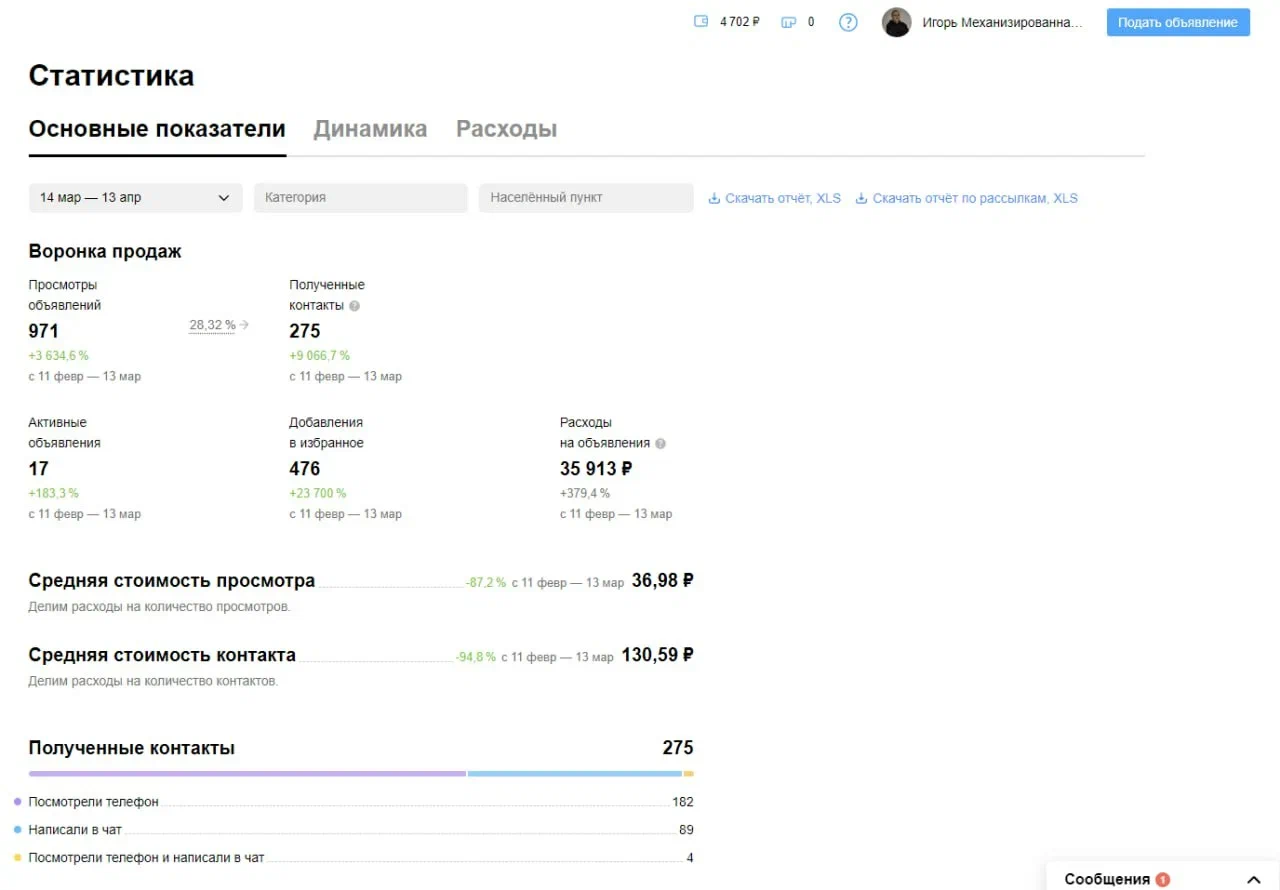
Task: Click the +23 700 % favorites change
Action: pos(318,493)
